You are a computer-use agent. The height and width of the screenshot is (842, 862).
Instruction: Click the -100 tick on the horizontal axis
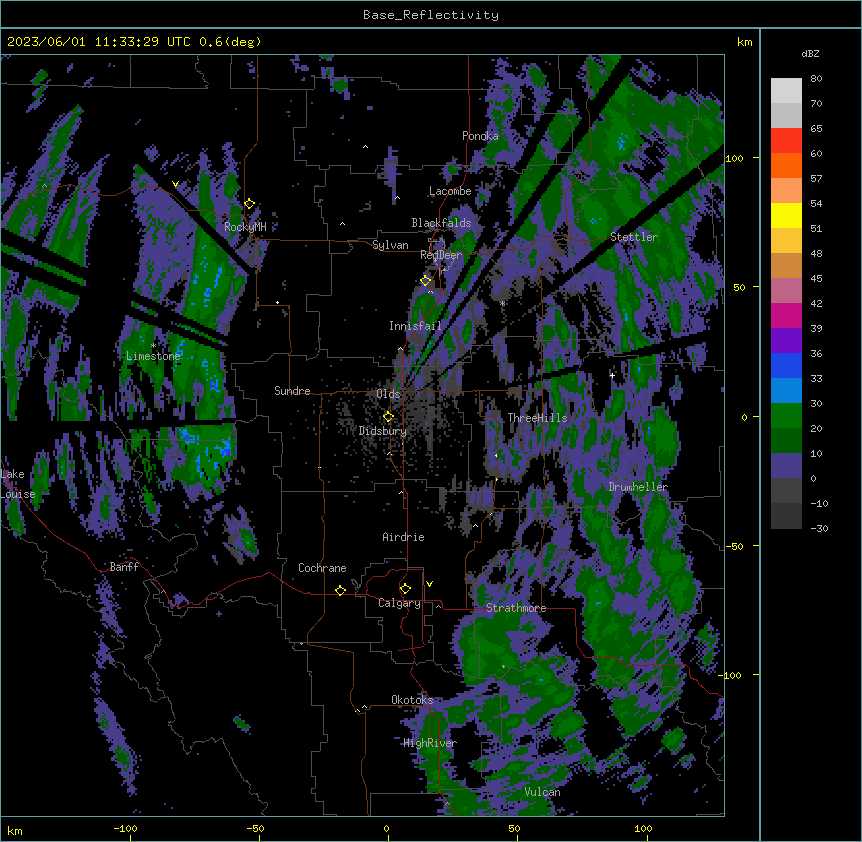[x=125, y=828]
